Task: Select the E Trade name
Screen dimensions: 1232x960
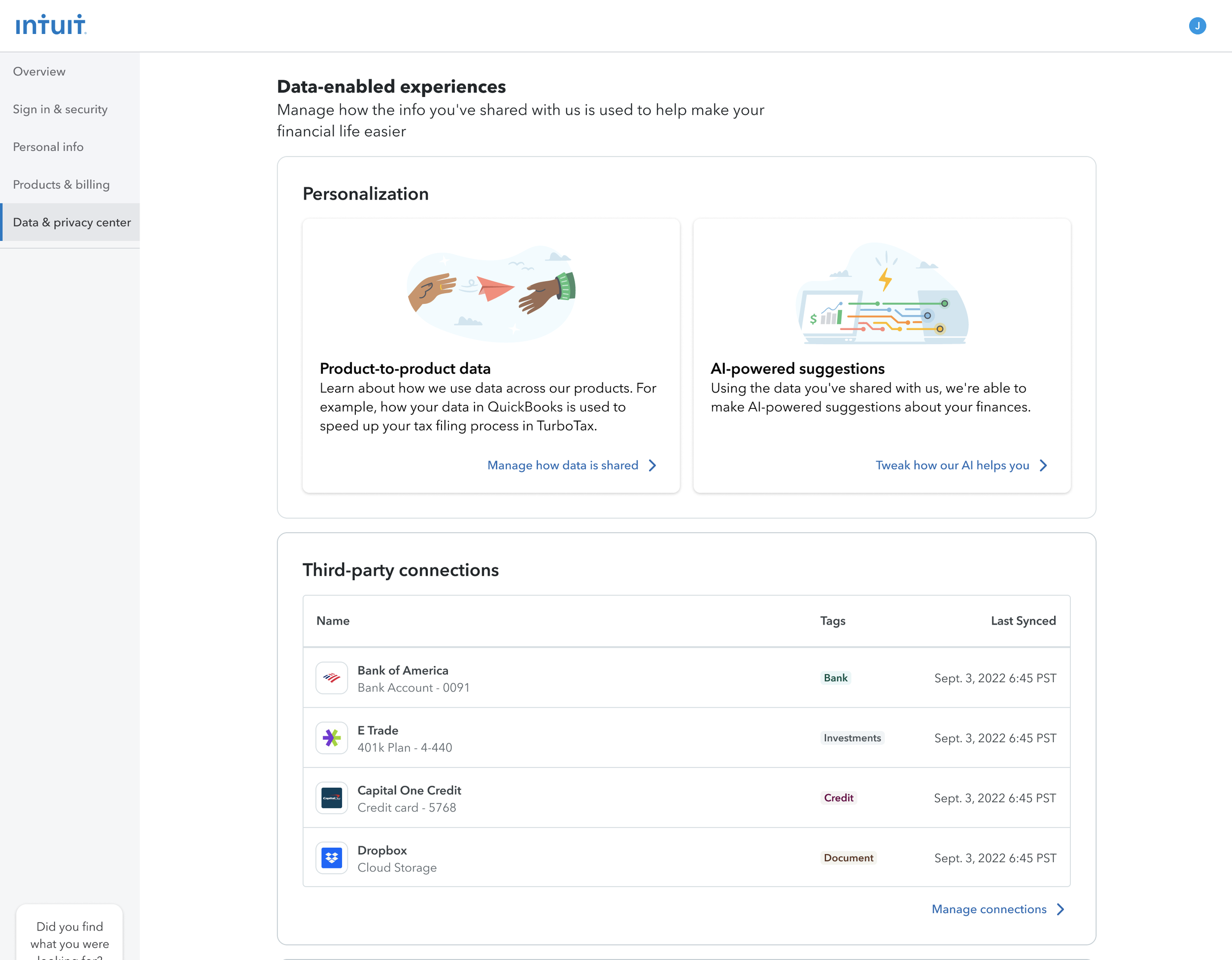Action: pos(378,730)
